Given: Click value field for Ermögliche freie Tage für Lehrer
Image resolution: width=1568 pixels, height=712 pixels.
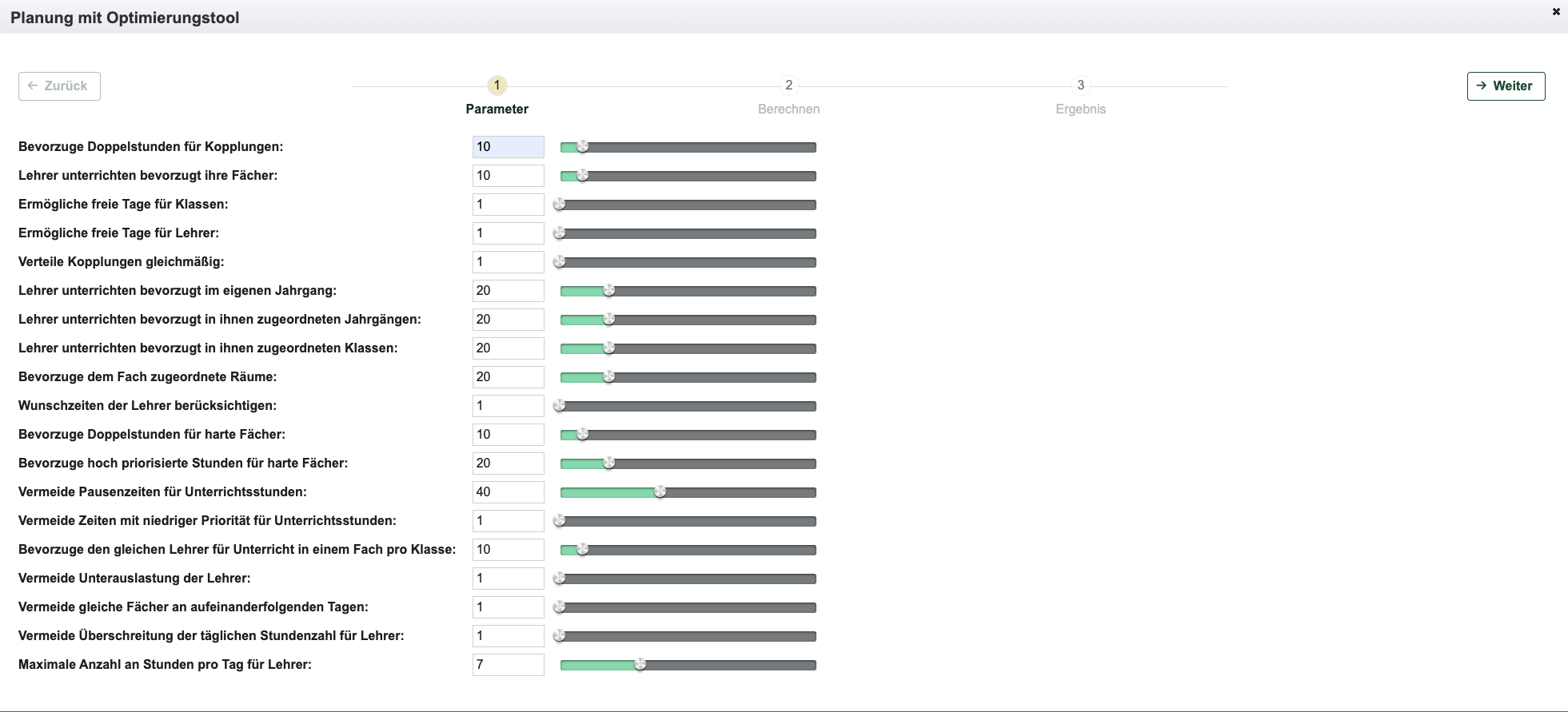Looking at the screenshot, I should pyautogui.click(x=508, y=233).
